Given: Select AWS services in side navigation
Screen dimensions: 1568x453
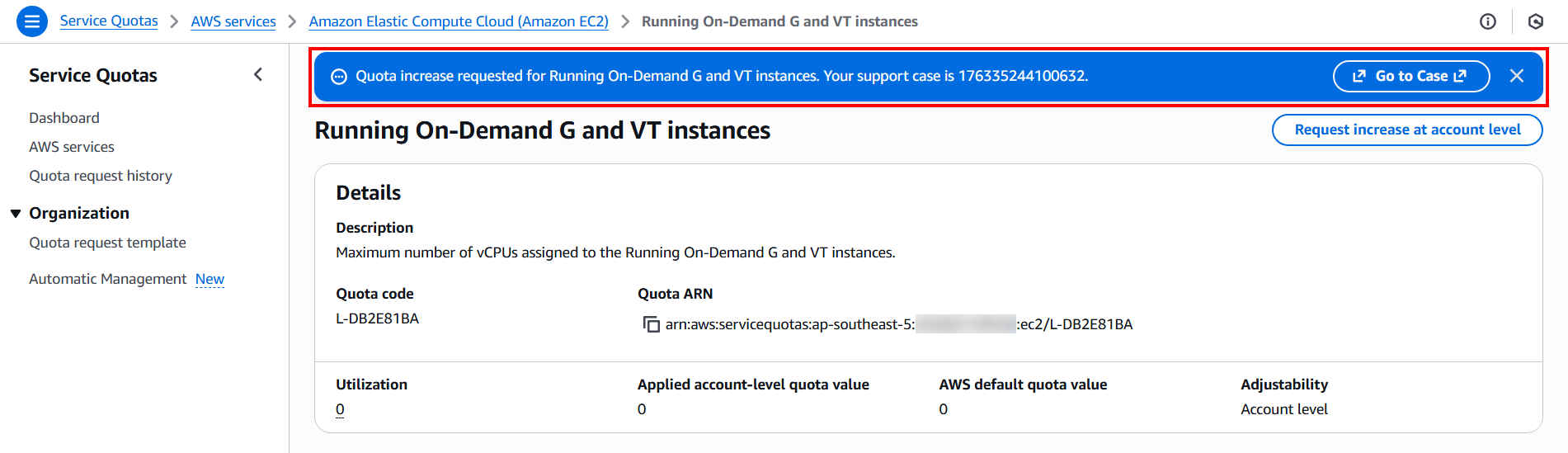Looking at the screenshot, I should point(72,147).
